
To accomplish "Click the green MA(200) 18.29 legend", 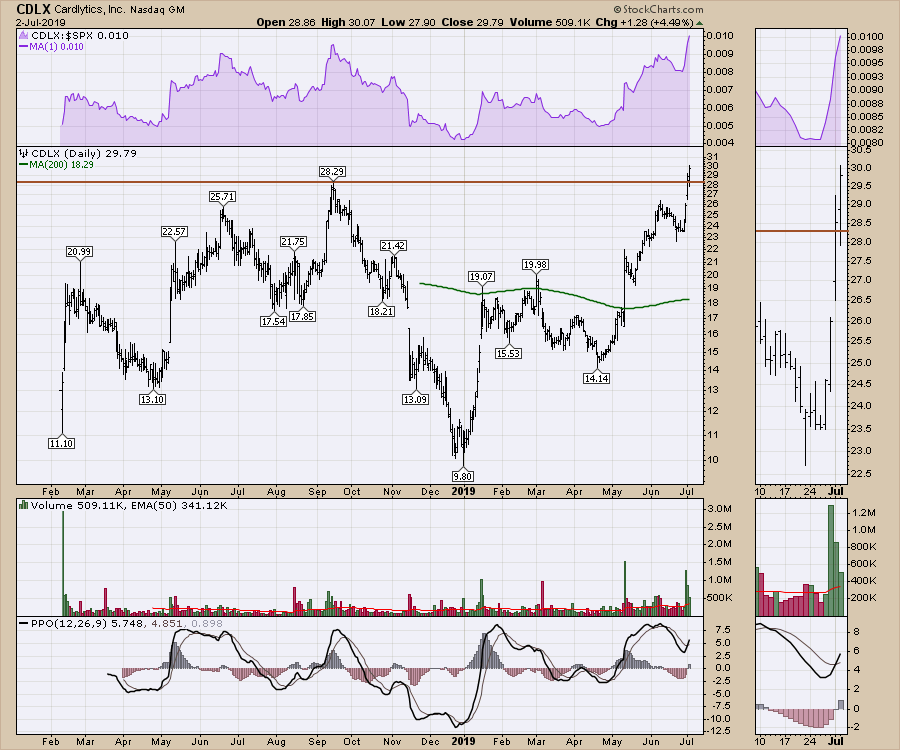I will [x=56, y=164].
